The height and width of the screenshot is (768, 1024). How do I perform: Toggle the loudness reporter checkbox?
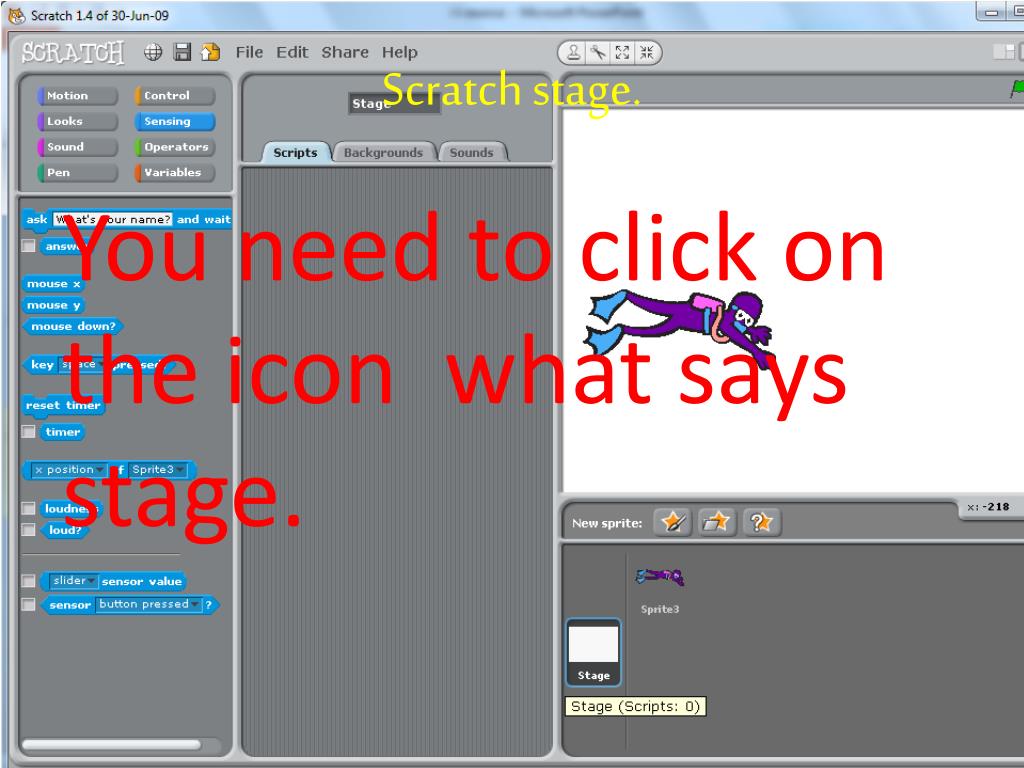pos(28,508)
